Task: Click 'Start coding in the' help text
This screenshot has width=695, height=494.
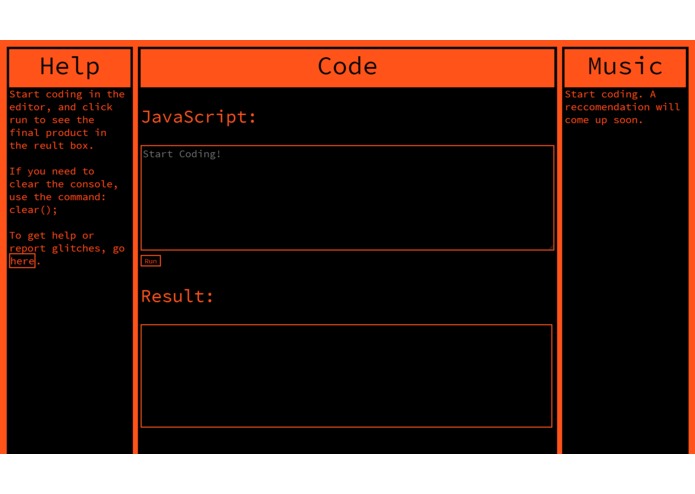Action: pos(67,94)
